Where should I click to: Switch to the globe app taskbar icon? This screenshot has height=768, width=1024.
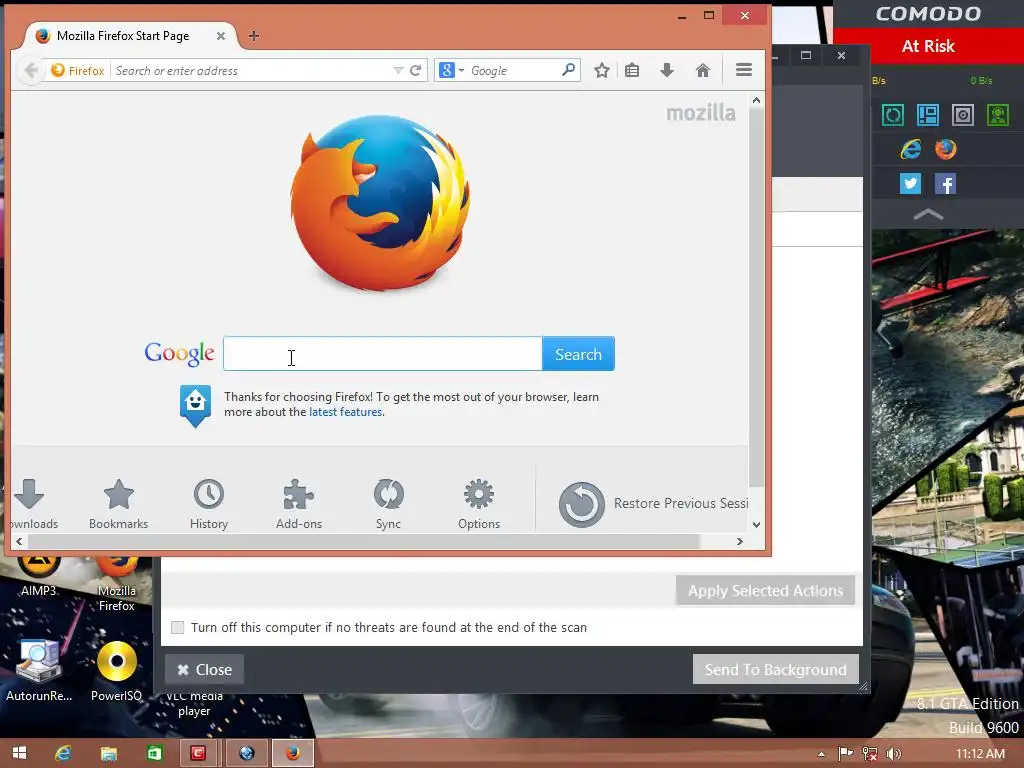click(x=246, y=753)
